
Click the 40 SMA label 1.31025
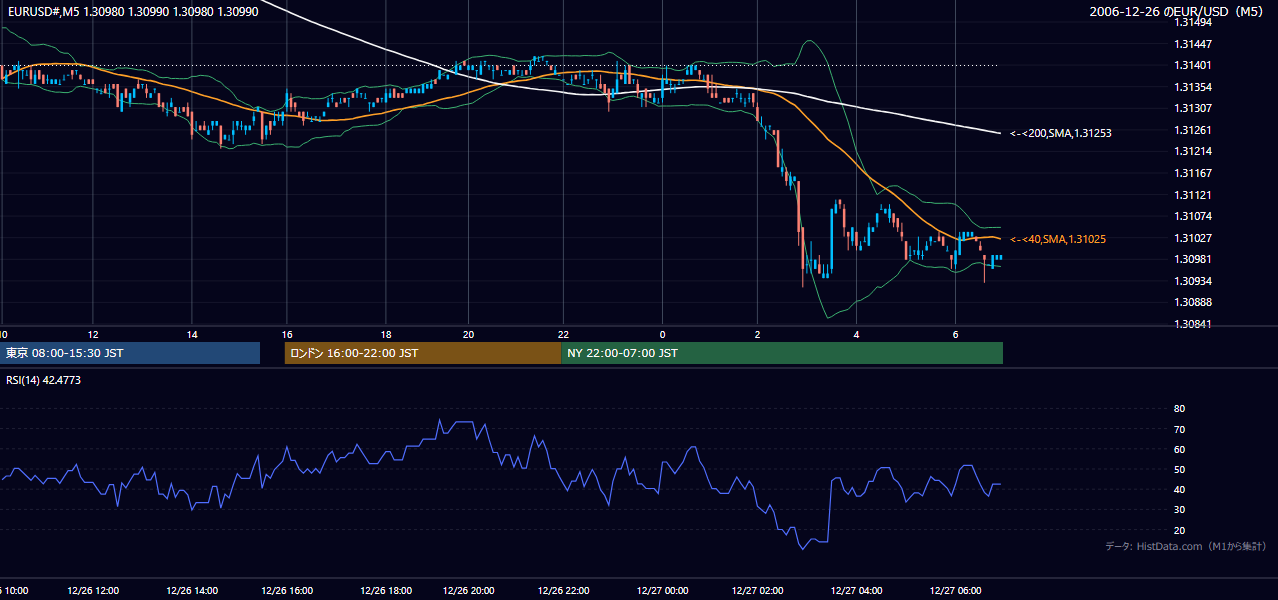[1057, 239]
